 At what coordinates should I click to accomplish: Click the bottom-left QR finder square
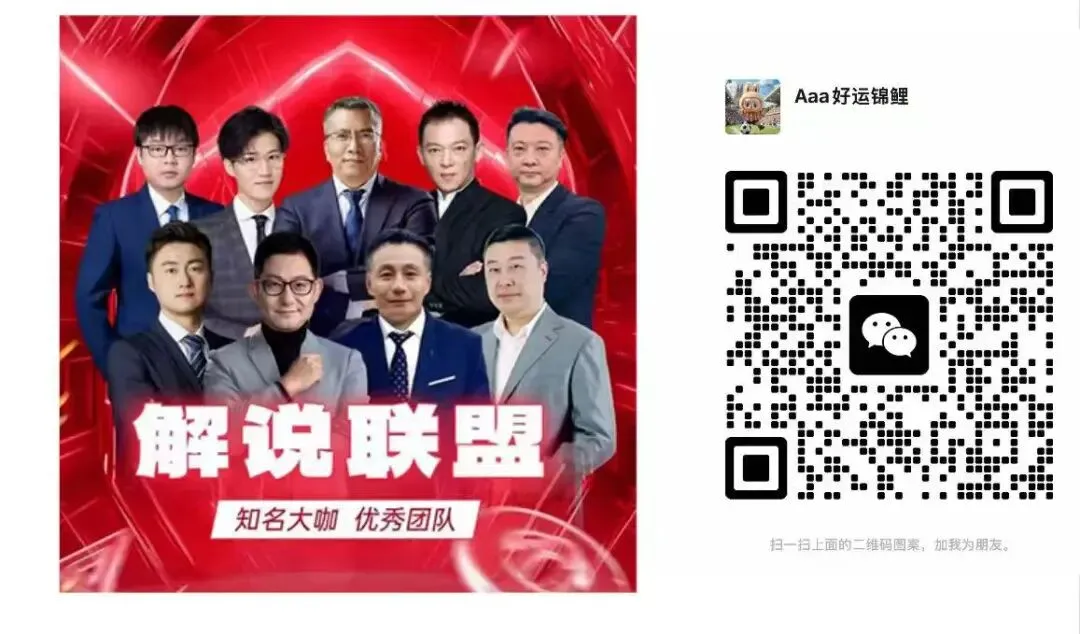(x=756, y=468)
